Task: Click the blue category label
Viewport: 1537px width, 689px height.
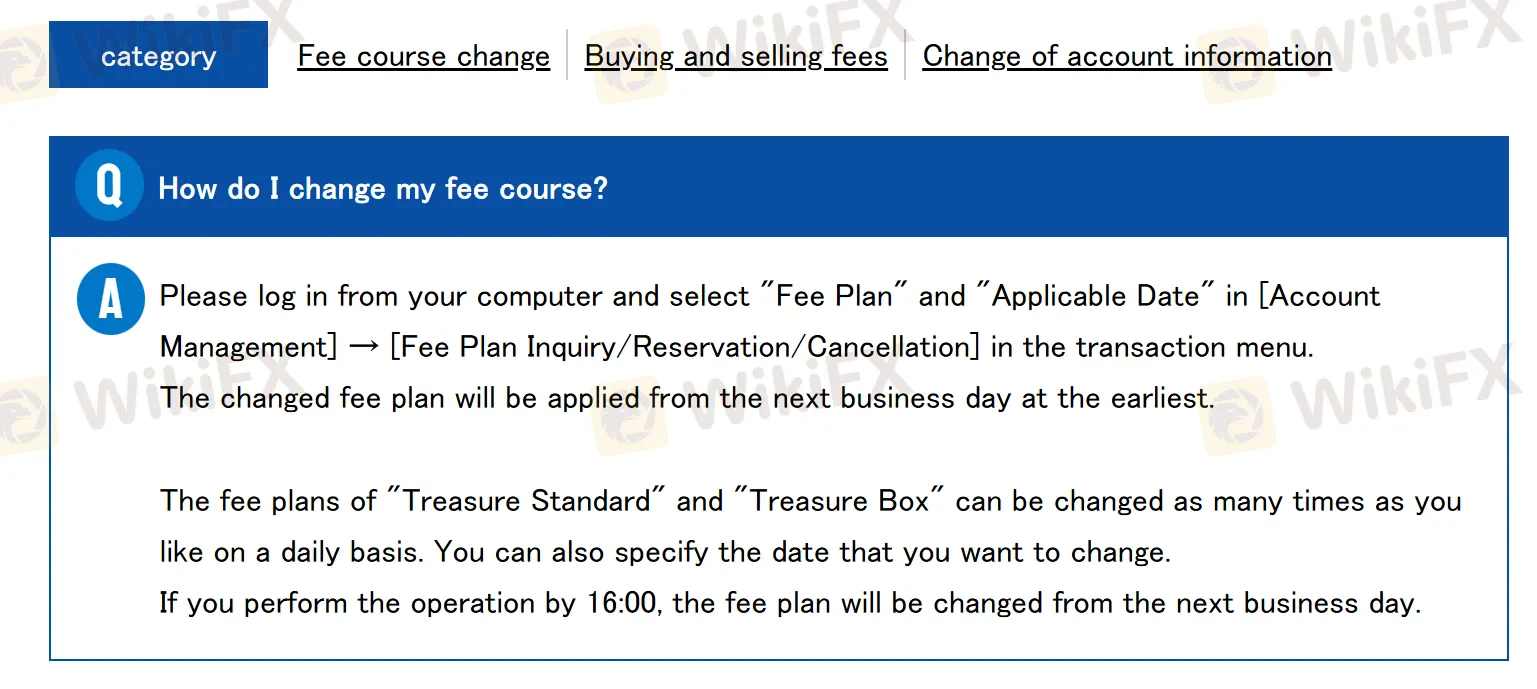Action: [158, 56]
